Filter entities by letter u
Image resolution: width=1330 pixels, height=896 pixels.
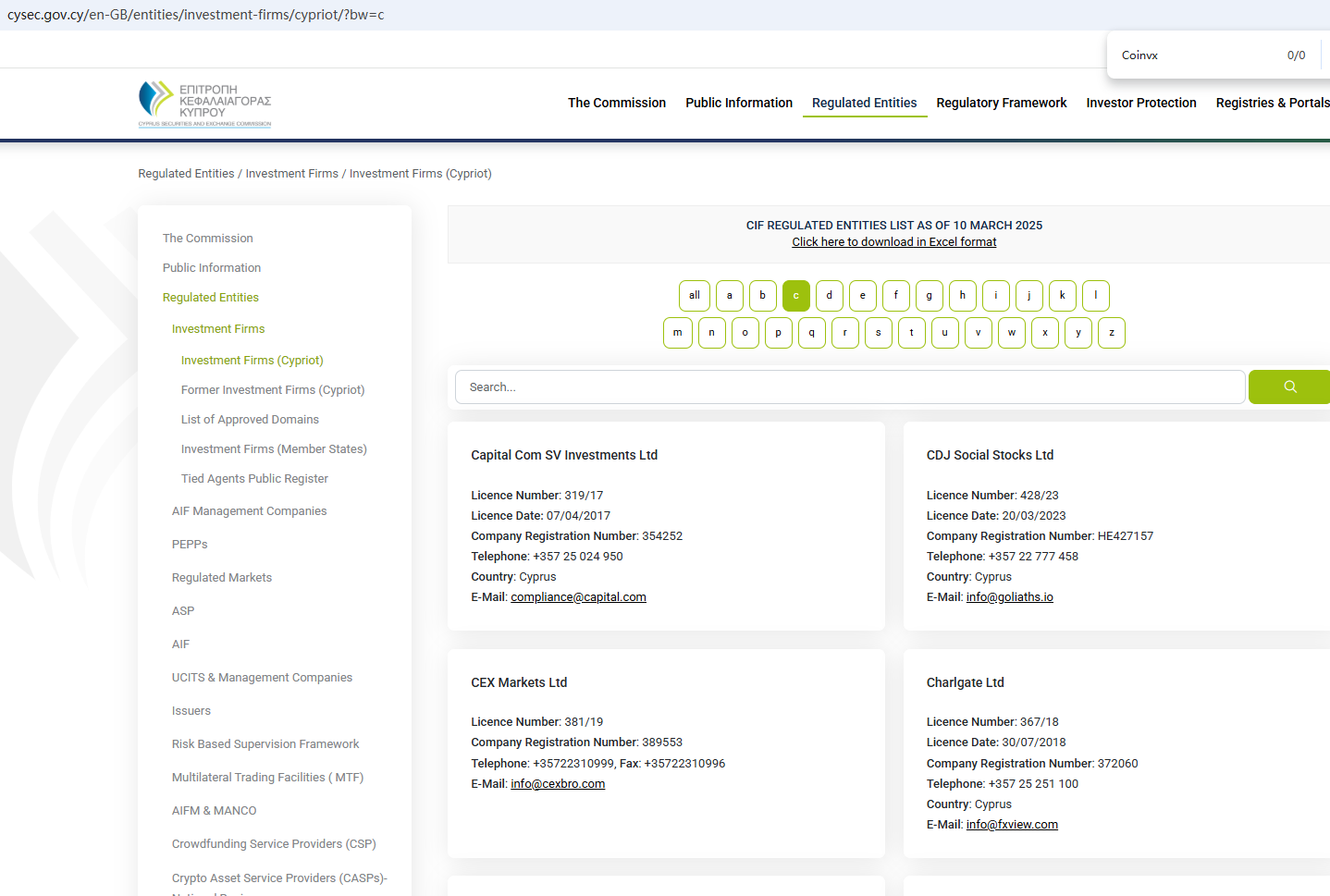[x=945, y=333]
